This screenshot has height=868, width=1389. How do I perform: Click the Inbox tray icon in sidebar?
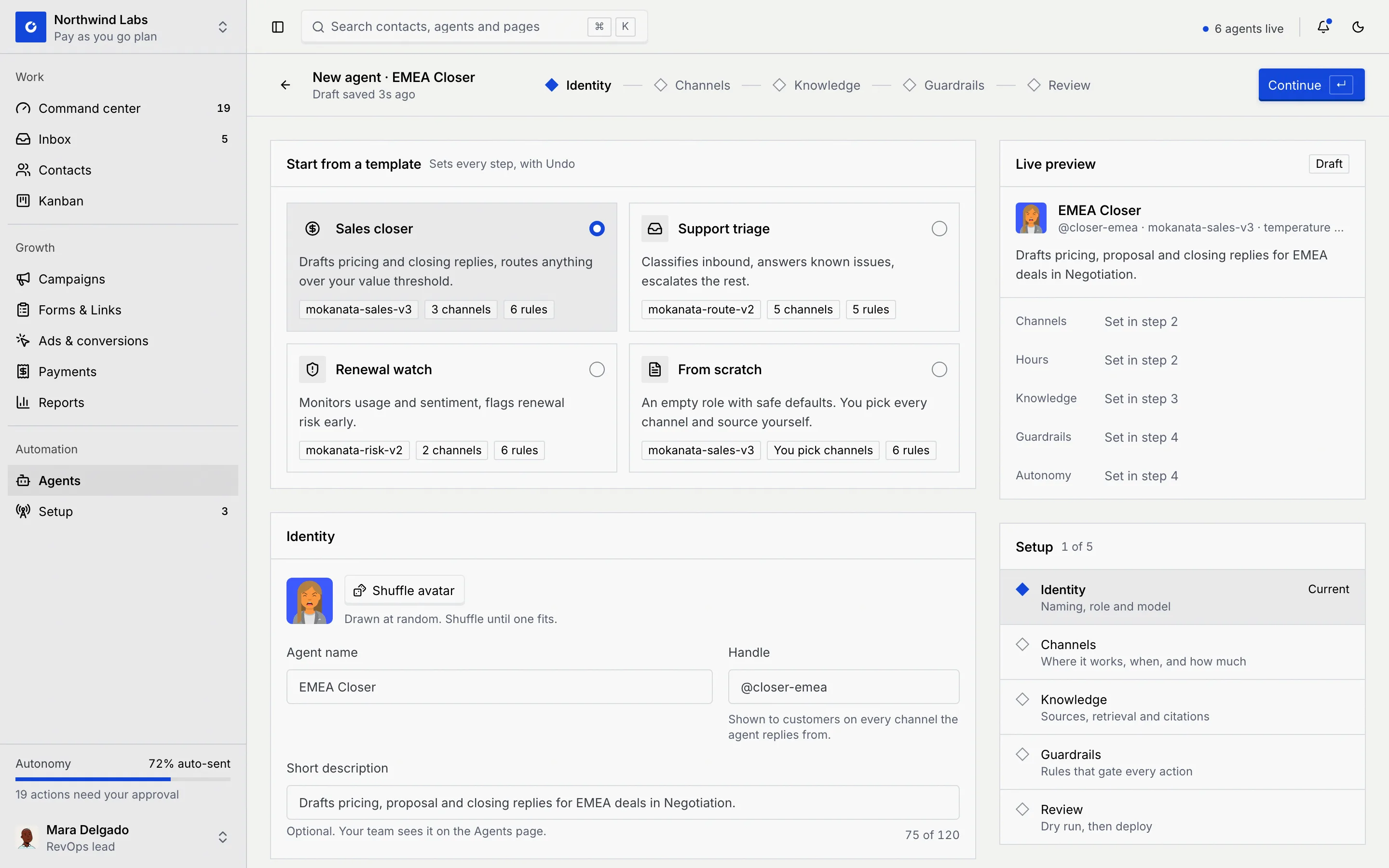coord(23,139)
